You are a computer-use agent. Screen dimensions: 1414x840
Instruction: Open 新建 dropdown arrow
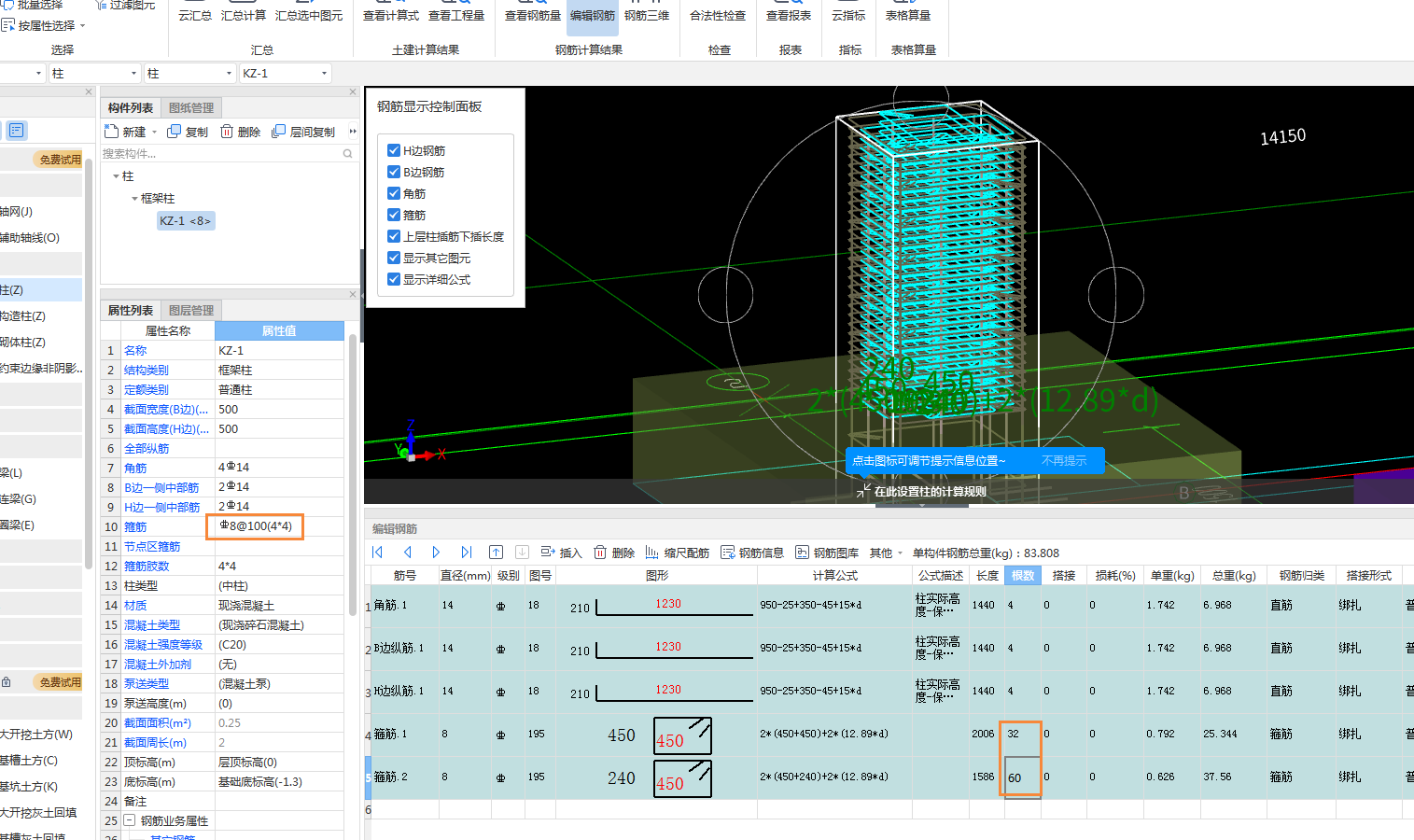pos(155,132)
